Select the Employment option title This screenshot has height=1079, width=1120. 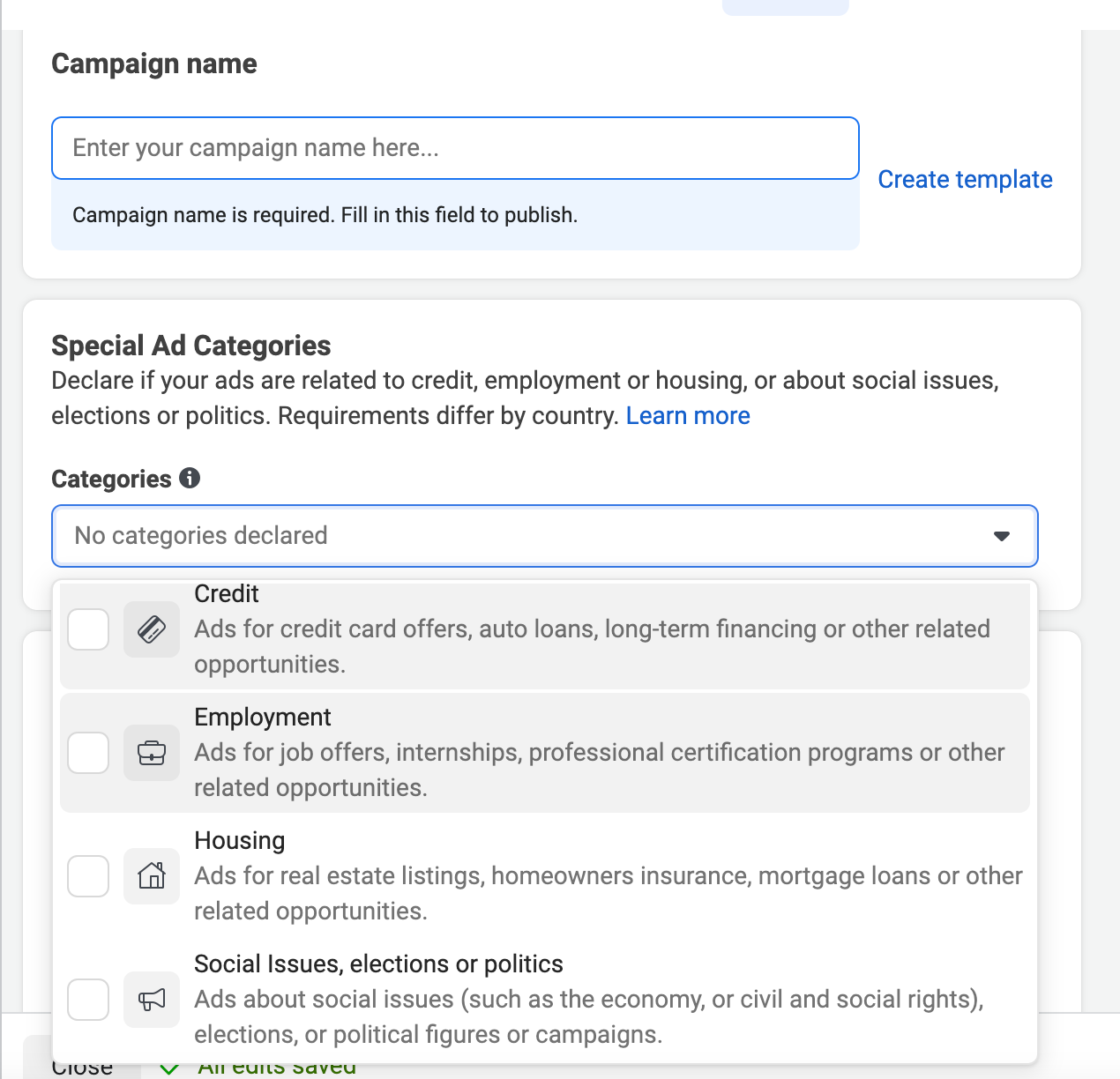263,718
